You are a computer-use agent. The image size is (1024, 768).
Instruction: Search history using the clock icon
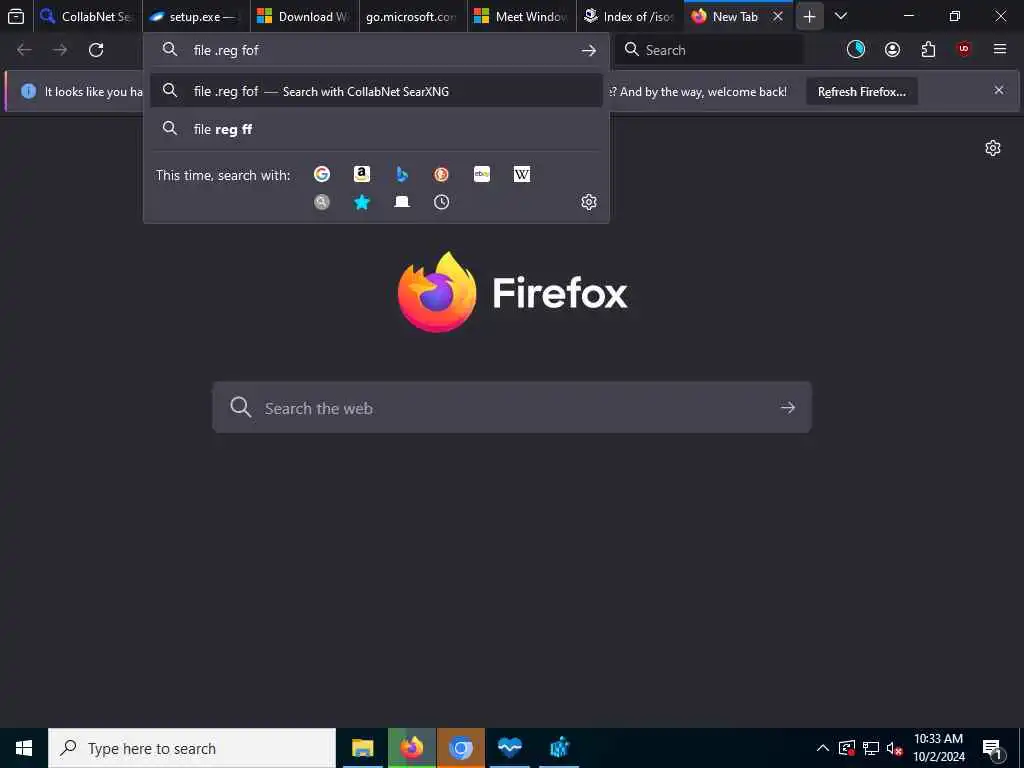click(441, 202)
